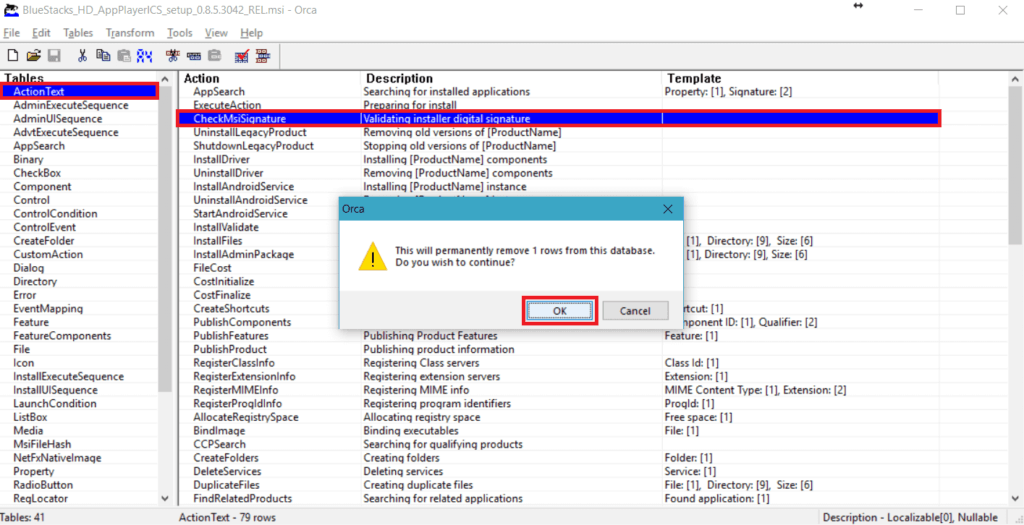Screen dimensions: 1024x525
Task: Close the Orca confirmation dialog with X
Action: pyautogui.click(x=667, y=209)
